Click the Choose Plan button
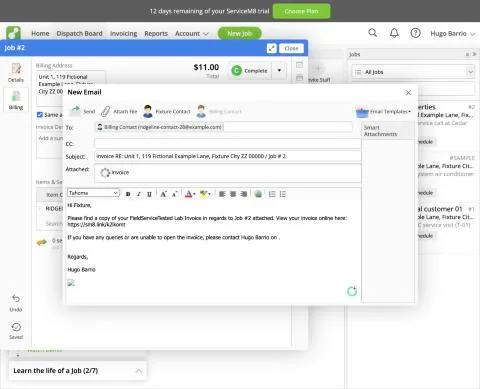The height and width of the screenshot is (389, 480). click(301, 11)
